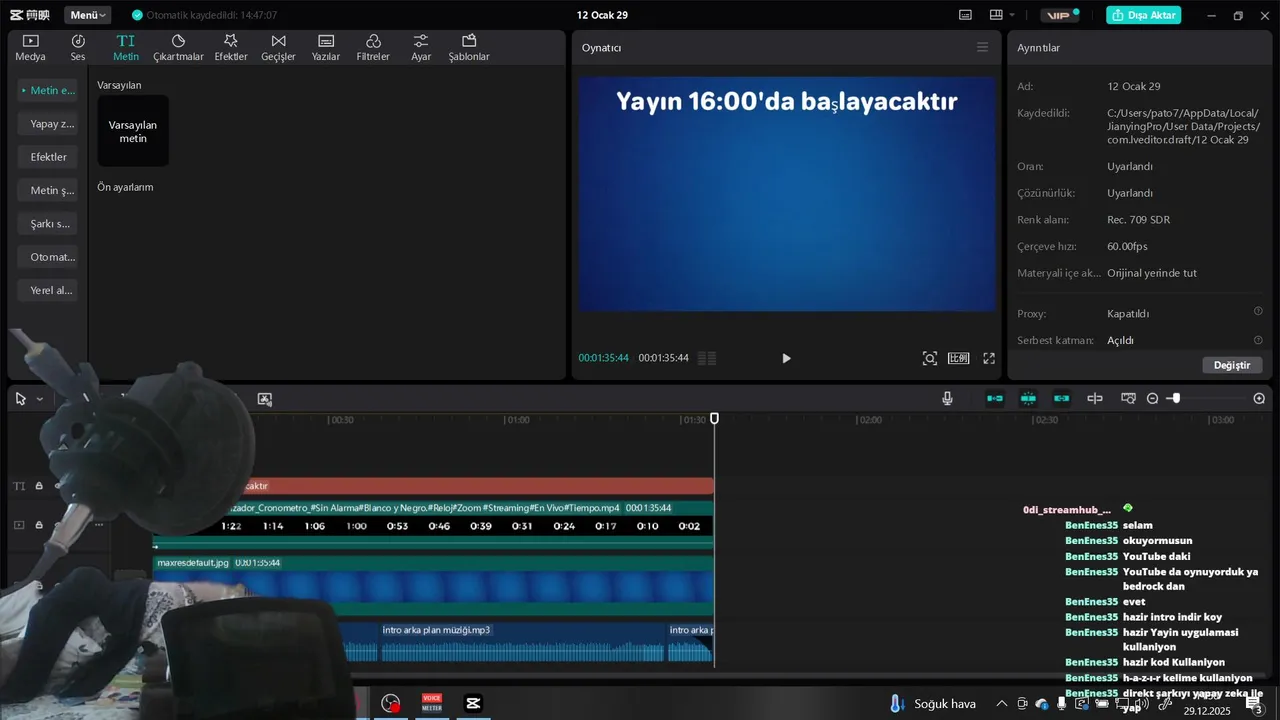The height and width of the screenshot is (720, 1280).
Task: Open the keyboard shortcuts icon
Action: [x=965, y=15]
